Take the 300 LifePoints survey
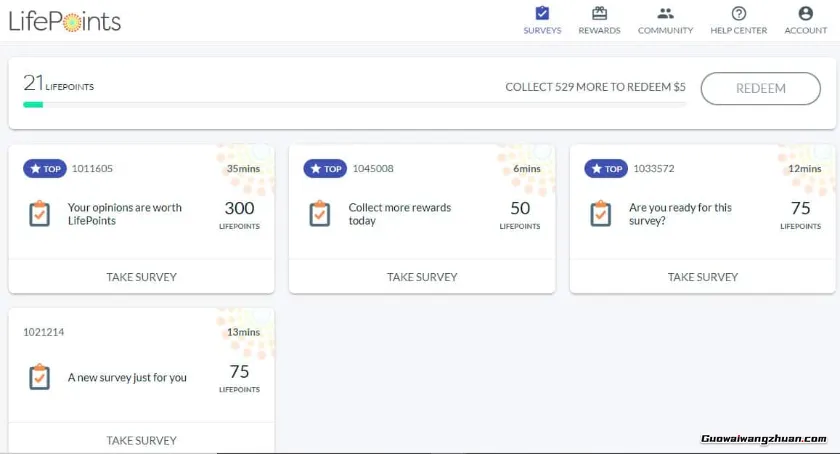 coord(141,277)
